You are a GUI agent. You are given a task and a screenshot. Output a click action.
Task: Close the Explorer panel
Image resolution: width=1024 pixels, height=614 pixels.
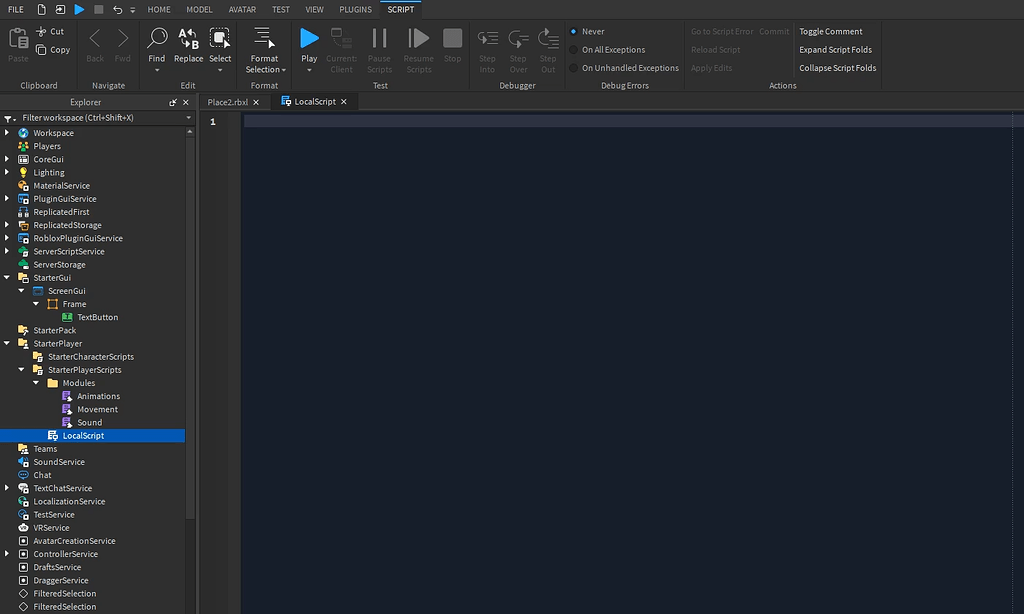(185, 103)
